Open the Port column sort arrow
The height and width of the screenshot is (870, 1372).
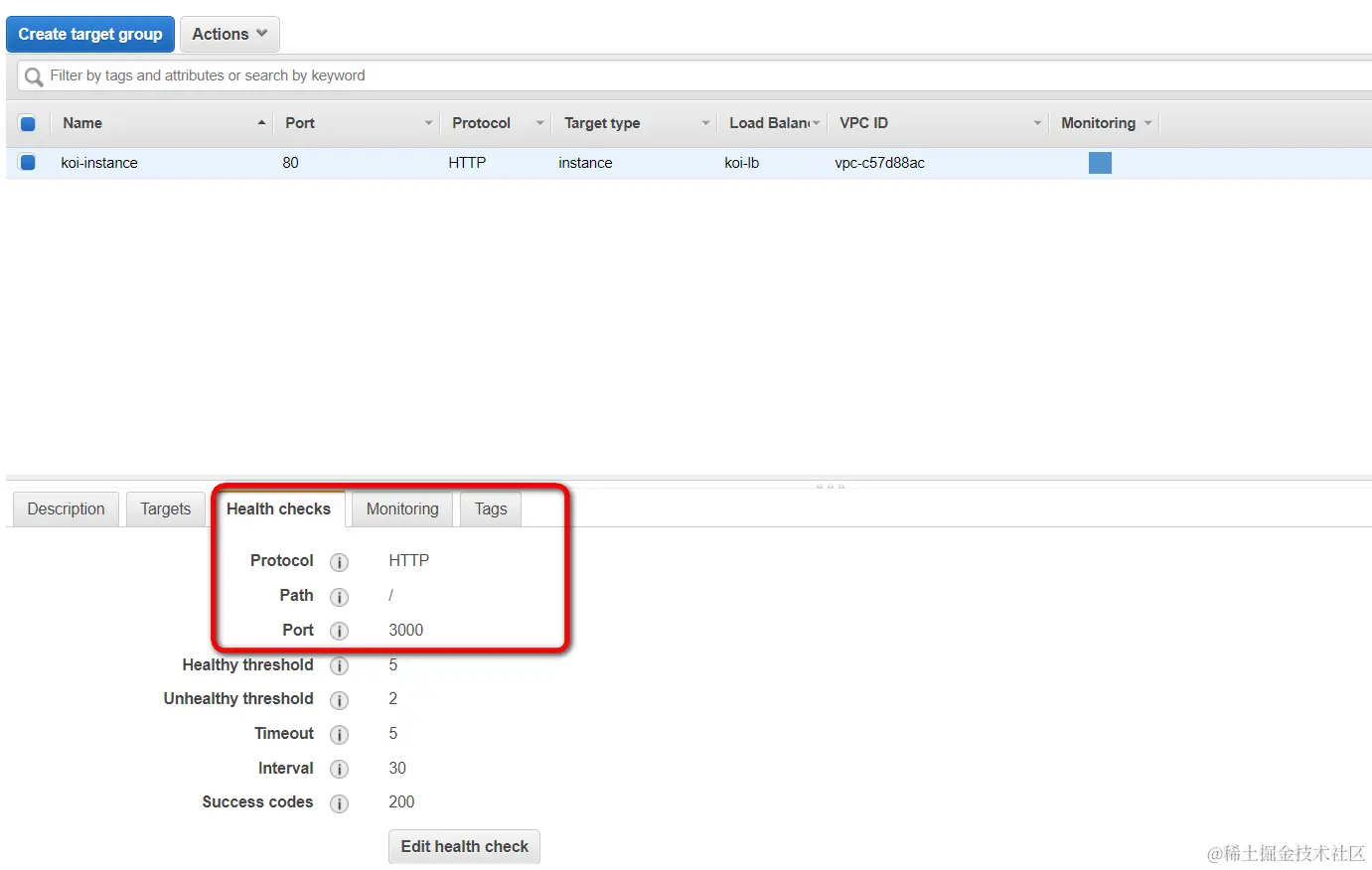(x=429, y=123)
